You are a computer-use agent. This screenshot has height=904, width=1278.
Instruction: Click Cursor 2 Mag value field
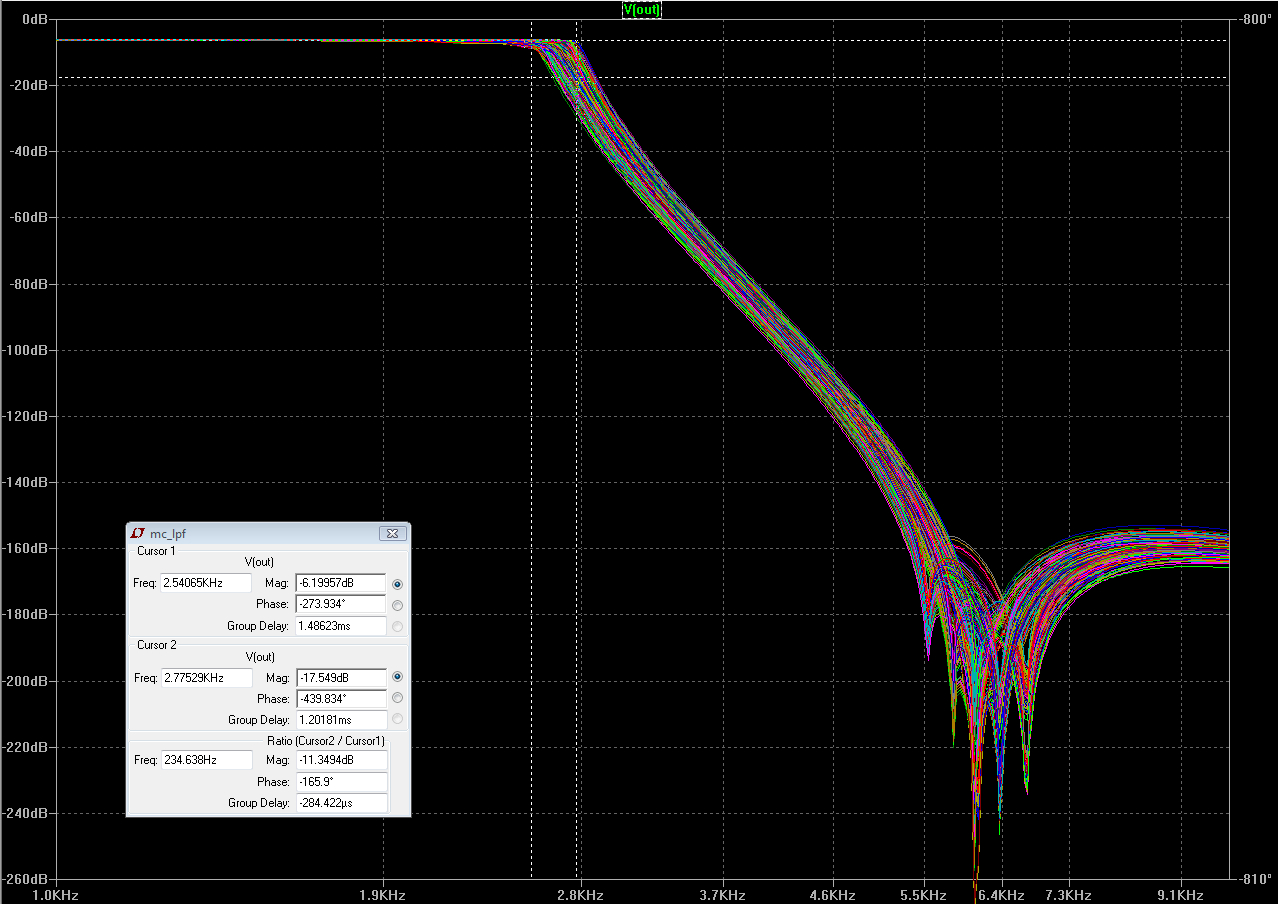click(x=341, y=678)
